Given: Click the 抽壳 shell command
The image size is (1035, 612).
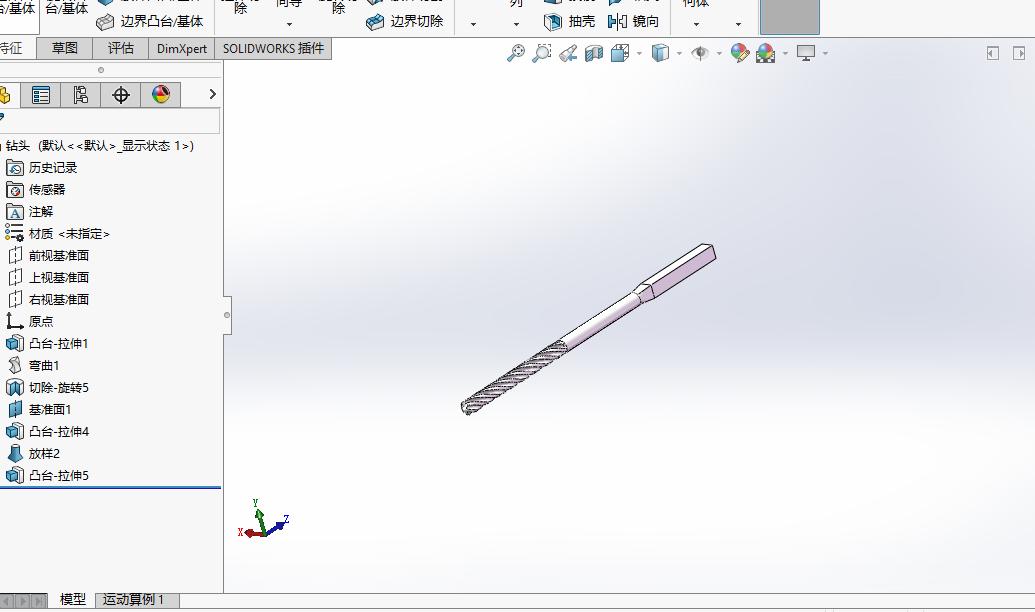Looking at the screenshot, I should 569,22.
